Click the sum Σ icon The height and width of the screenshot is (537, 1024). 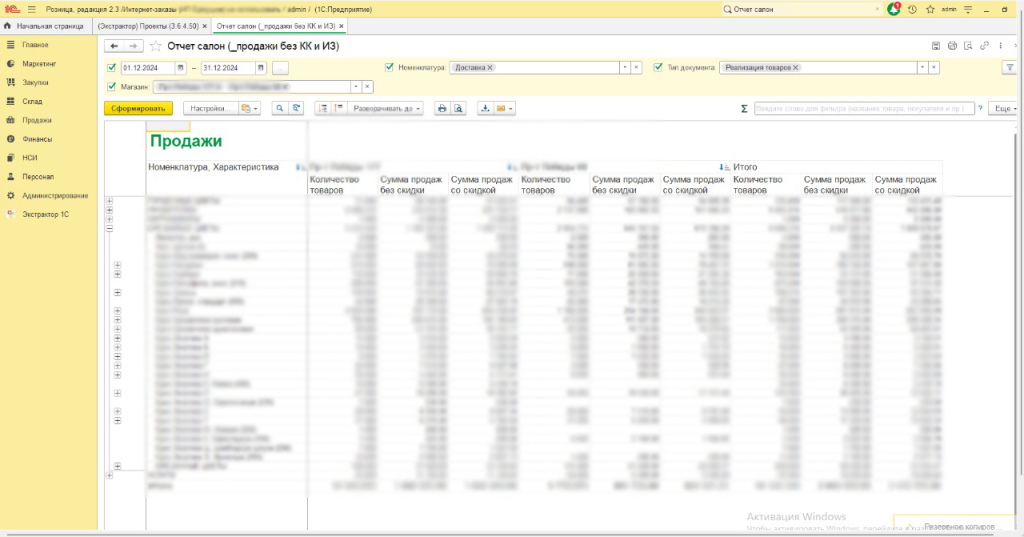coord(744,108)
